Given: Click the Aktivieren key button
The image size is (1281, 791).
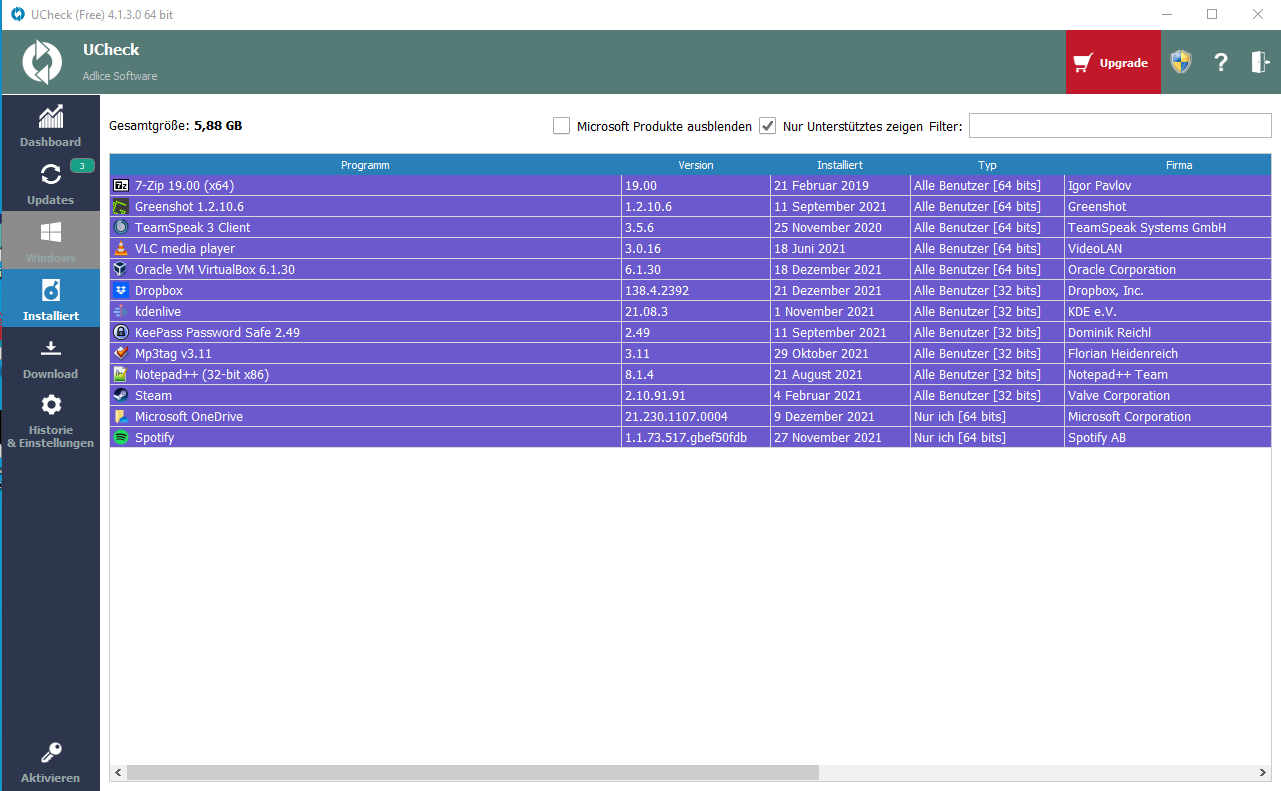Looking at the screenshot, I should point(50,762).
